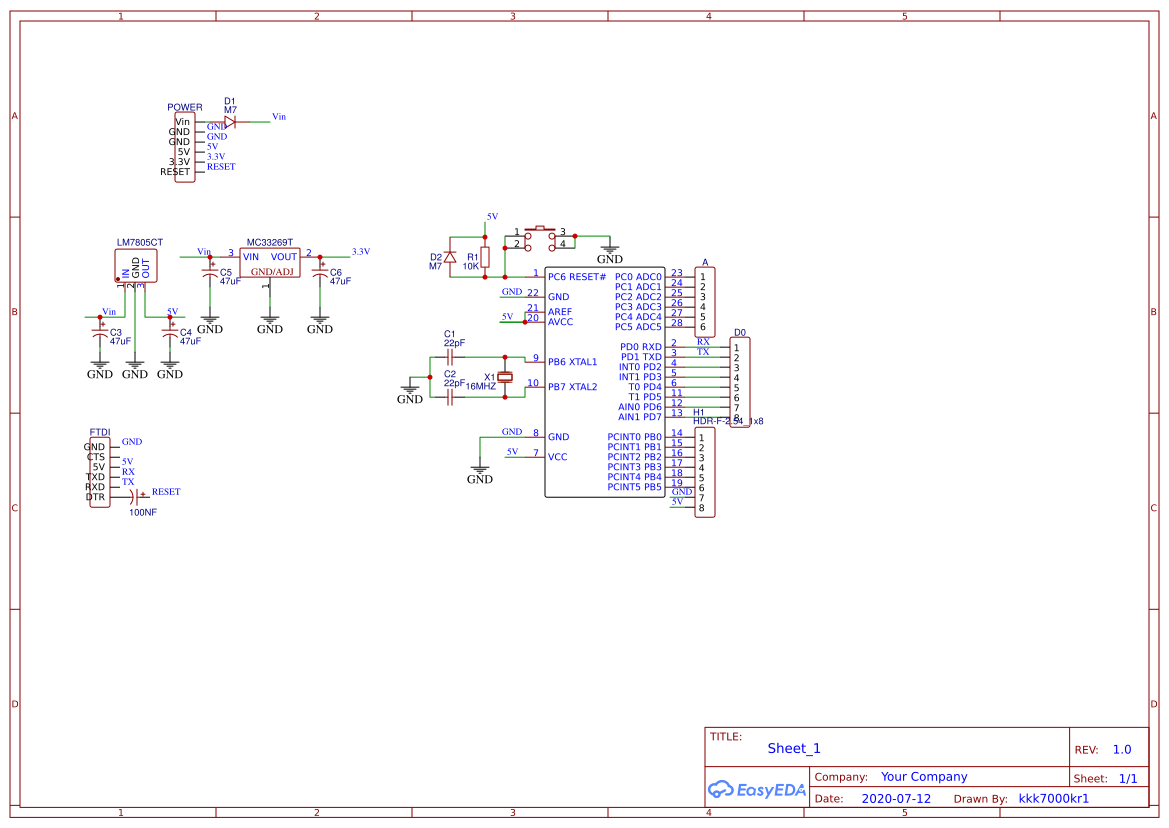Screen dimensions: 1169x828
Task: Select the X1 16MHZ crystal symbol
Action: 505,377
